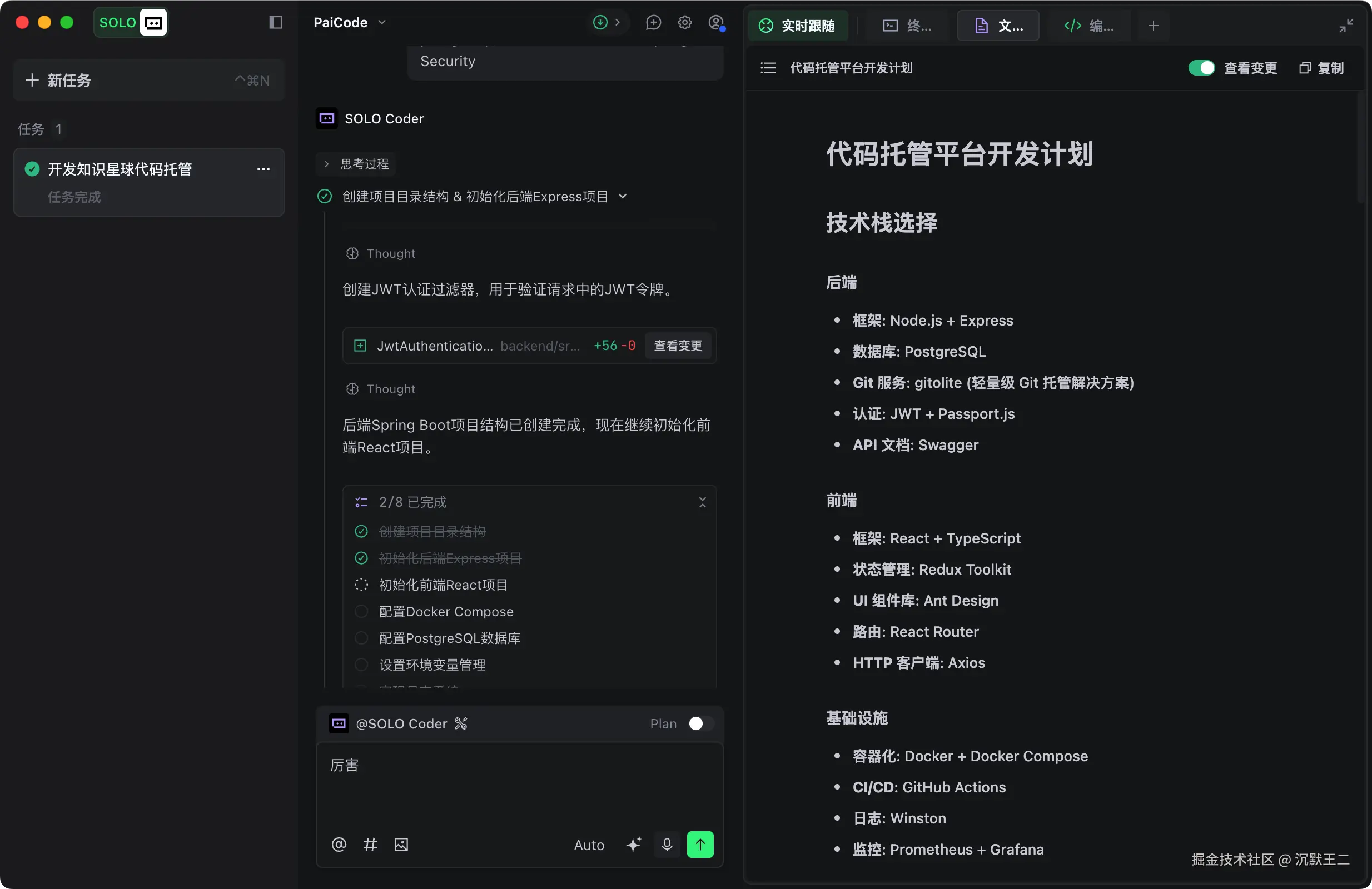Click the # context reference icon
The image size is (1372, 889).
point(370,845)
